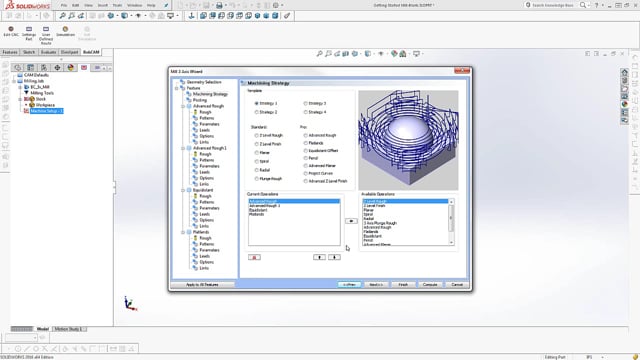Collapse the Advanced Rough 1 tree group
Image resolution: width=640 pixels, height=360 pixels.
click(x=183, y=148)
